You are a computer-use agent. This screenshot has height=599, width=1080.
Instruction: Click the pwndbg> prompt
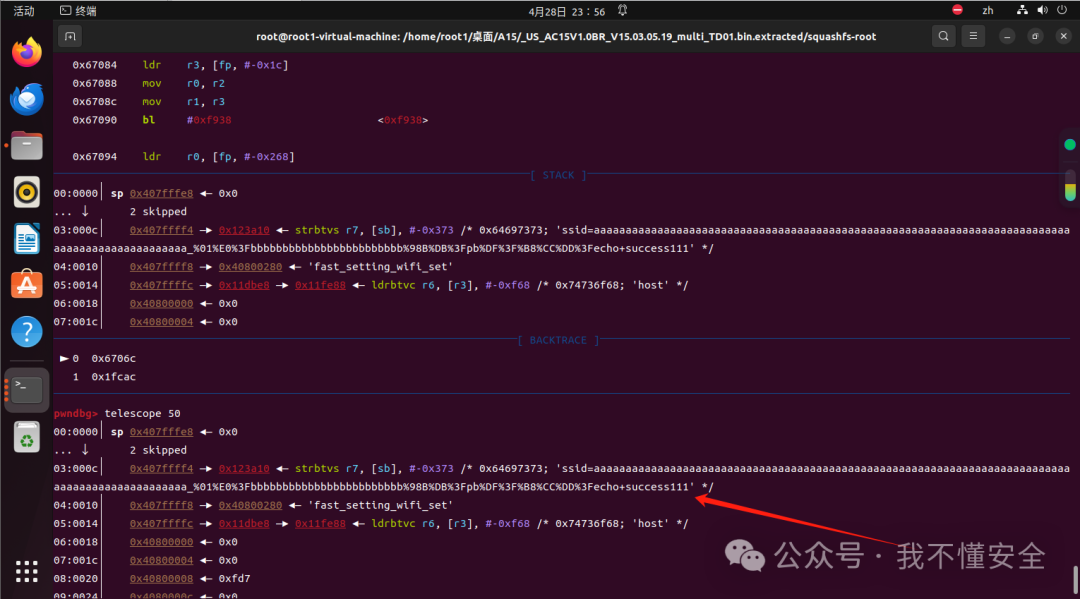pyautogui.click(x=76, y=413)
